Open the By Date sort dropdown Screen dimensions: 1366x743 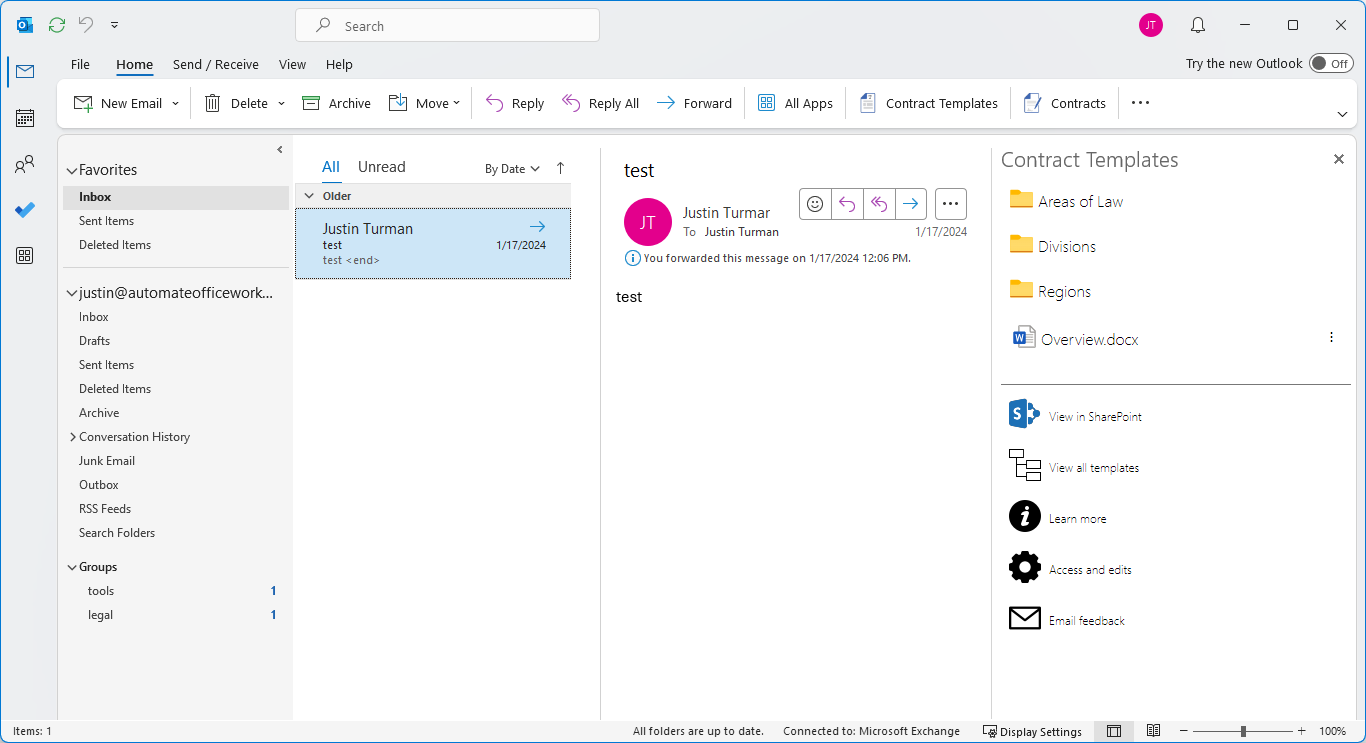point(512,169)
